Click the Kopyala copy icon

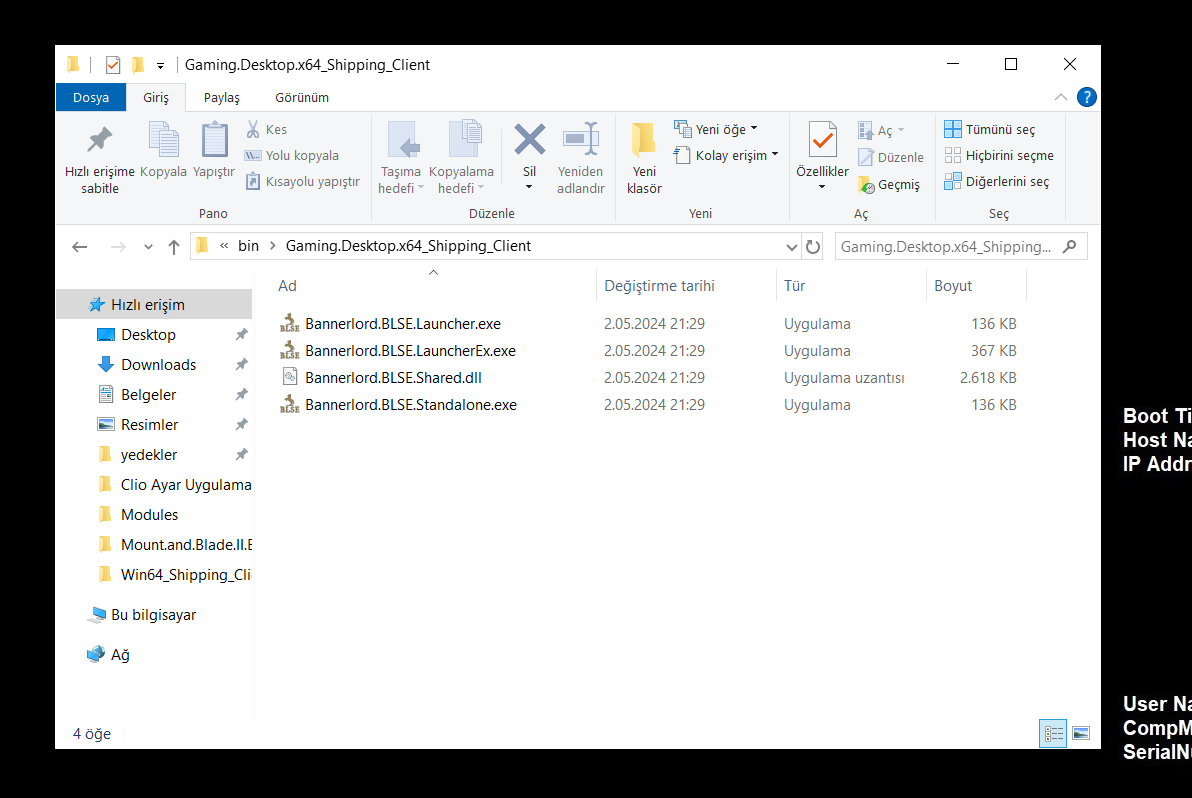coord(163,140)
